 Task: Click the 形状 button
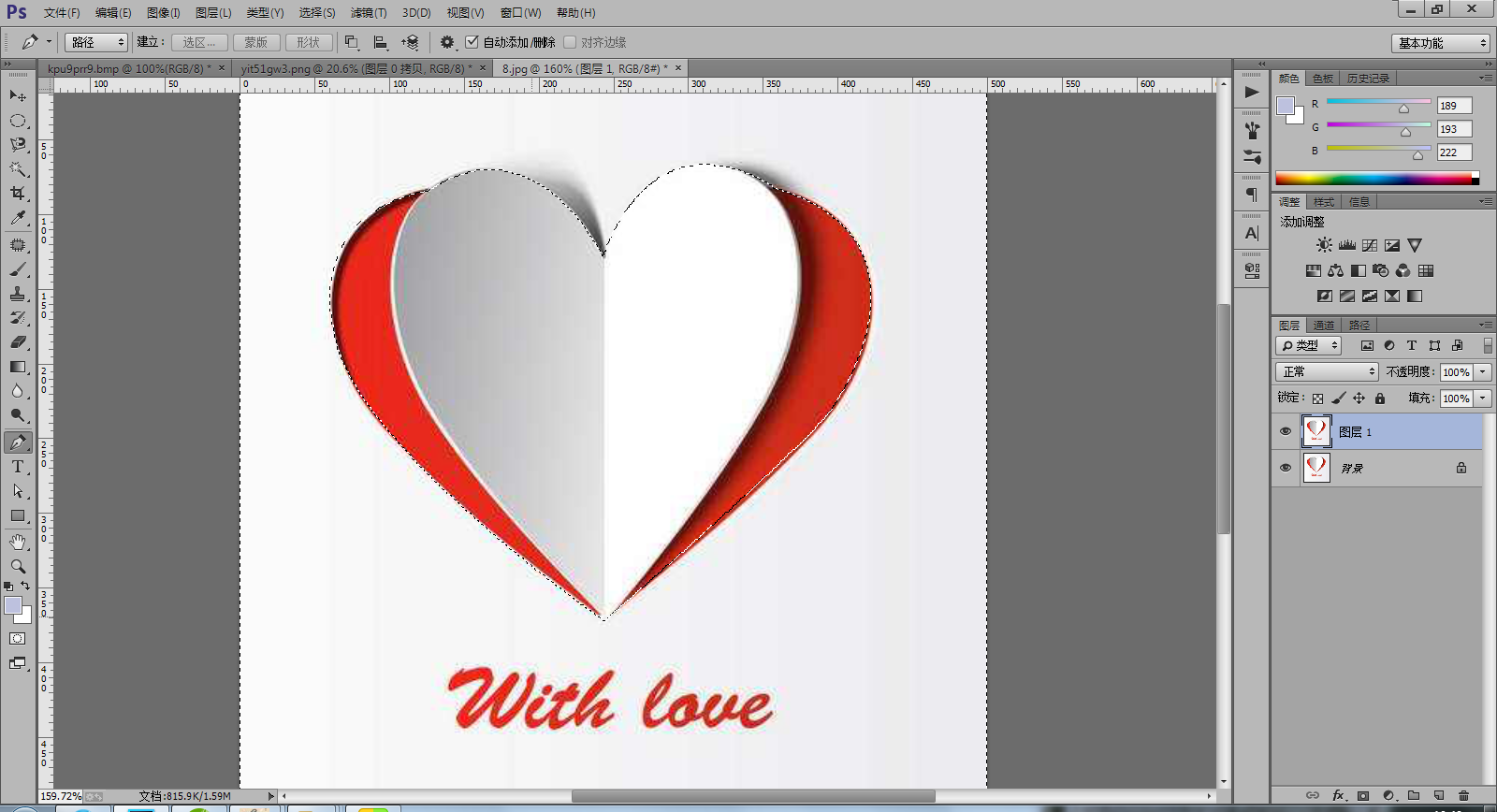click(x=309, y=42)
